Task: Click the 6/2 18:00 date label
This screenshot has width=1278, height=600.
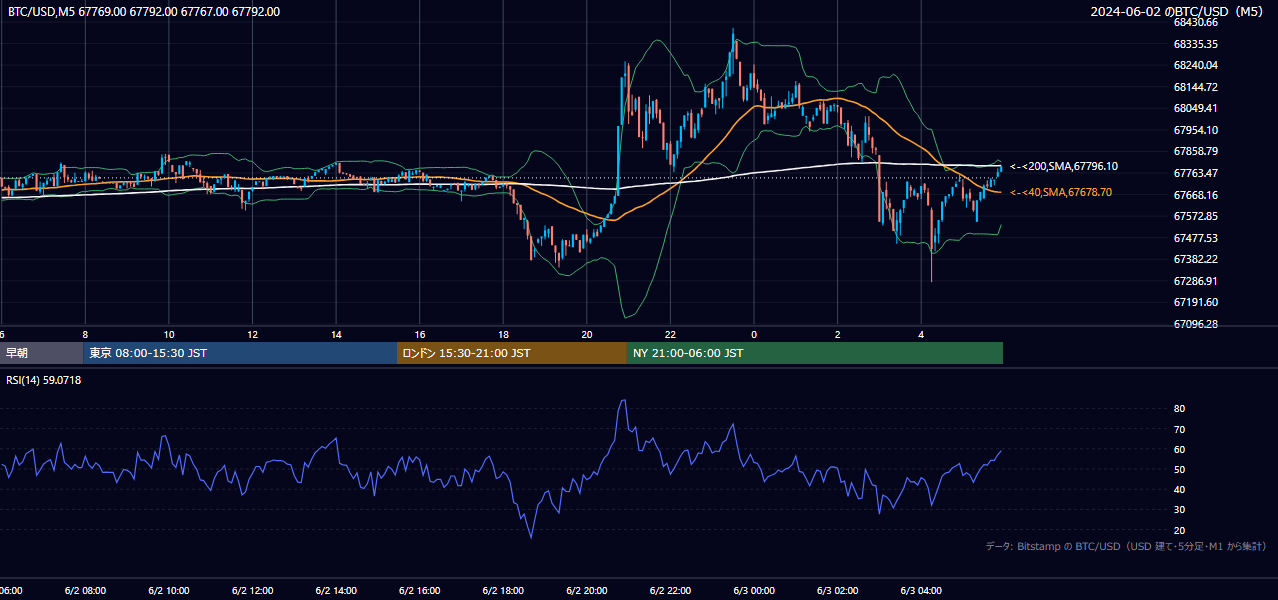Action: pyautogui.click(x=503, y=590)
